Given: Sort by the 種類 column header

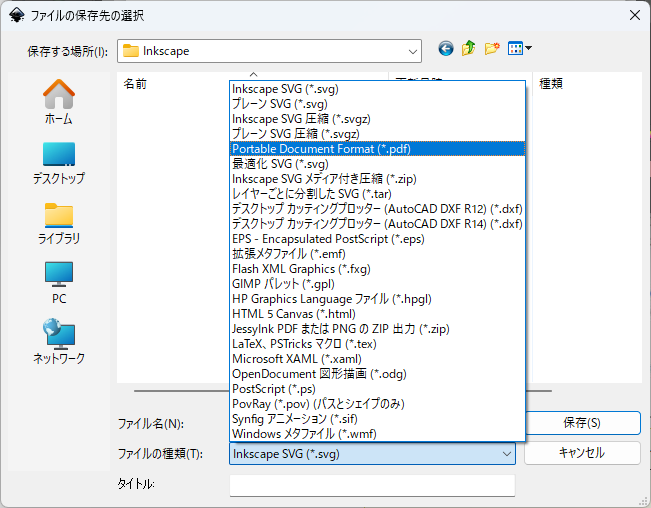Looking at the screenshot, I should coord(551,84).
